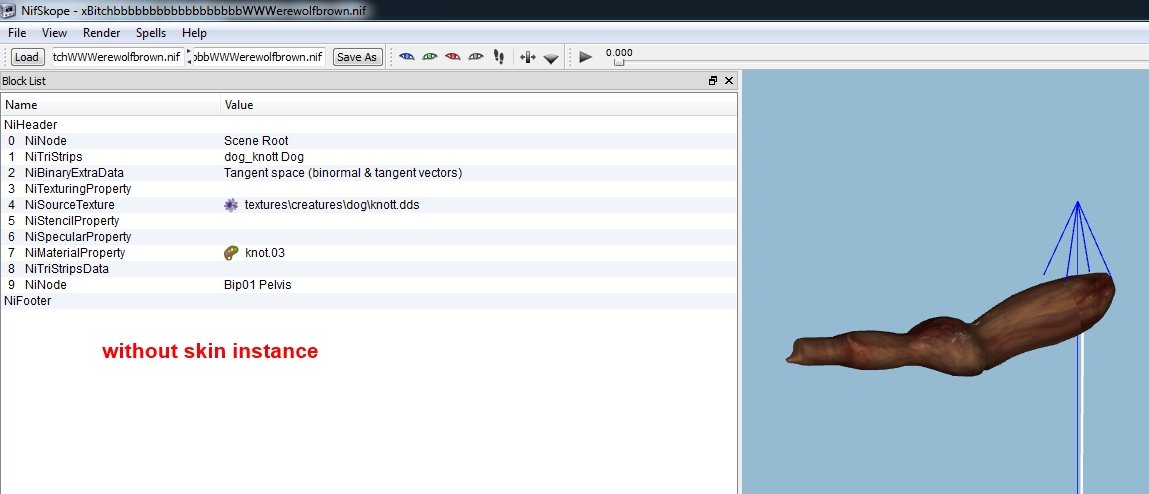Click the Tangent space value text

pos(343,173)
